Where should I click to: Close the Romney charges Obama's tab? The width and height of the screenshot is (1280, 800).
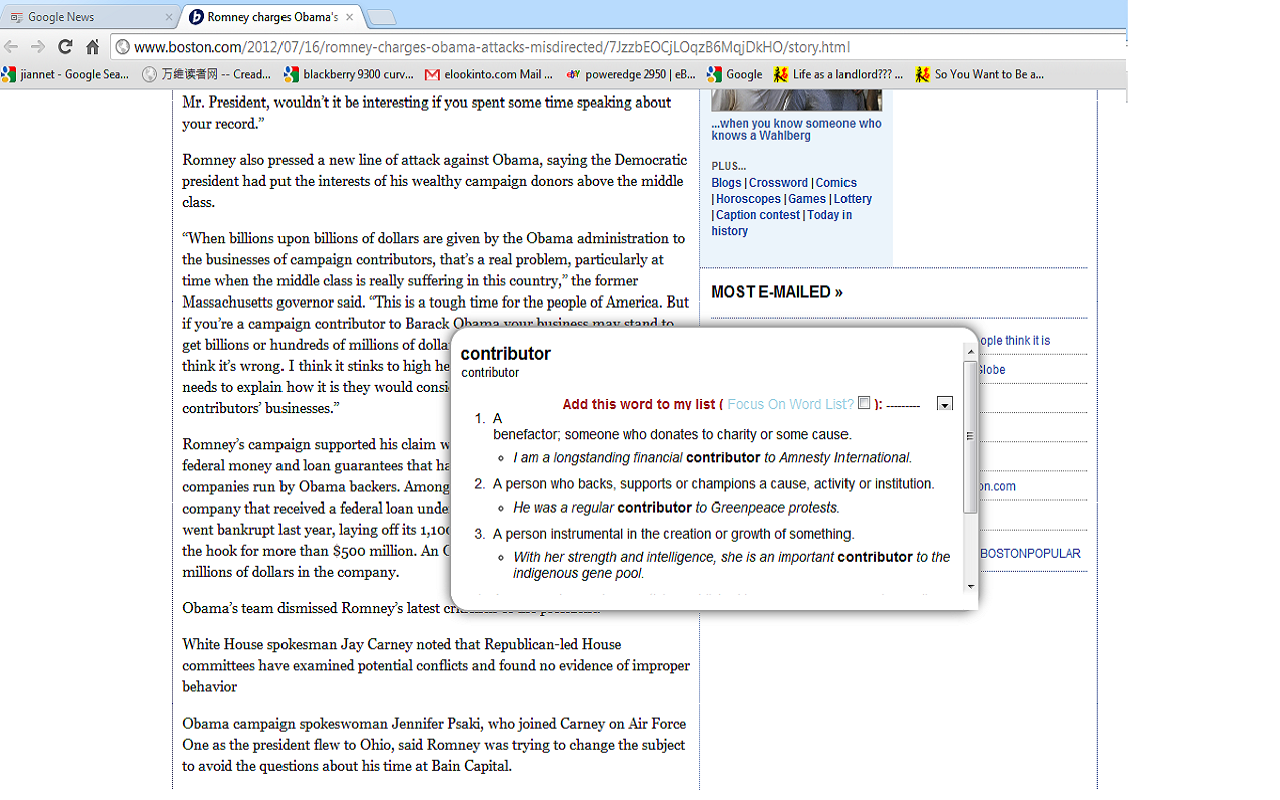349,17
